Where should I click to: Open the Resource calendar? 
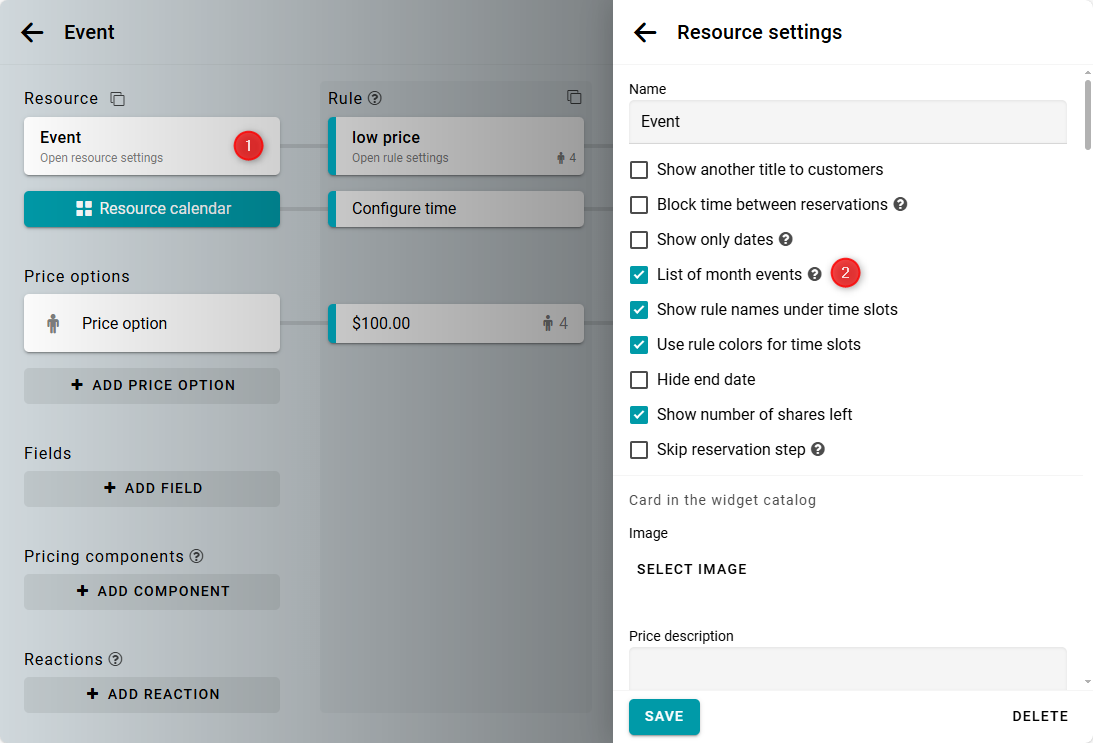[152, 209]
